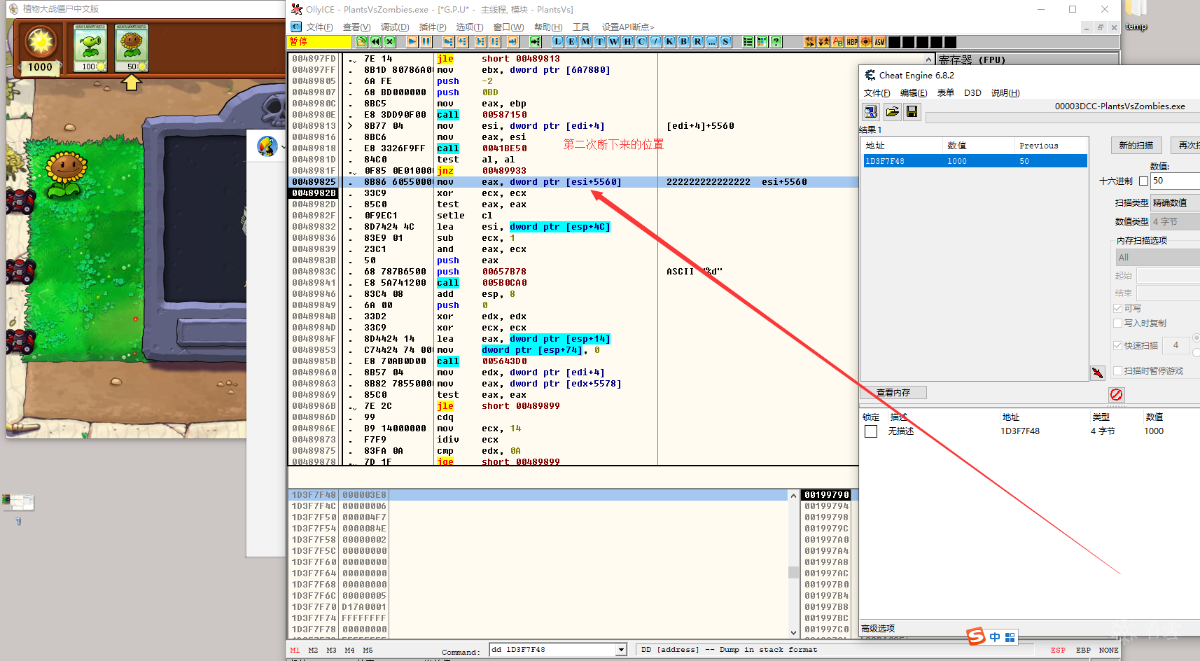This screenshot has width=1200, height=661.
Task: Close debugged program via X toolbar icon
Action: pos(389,42)
